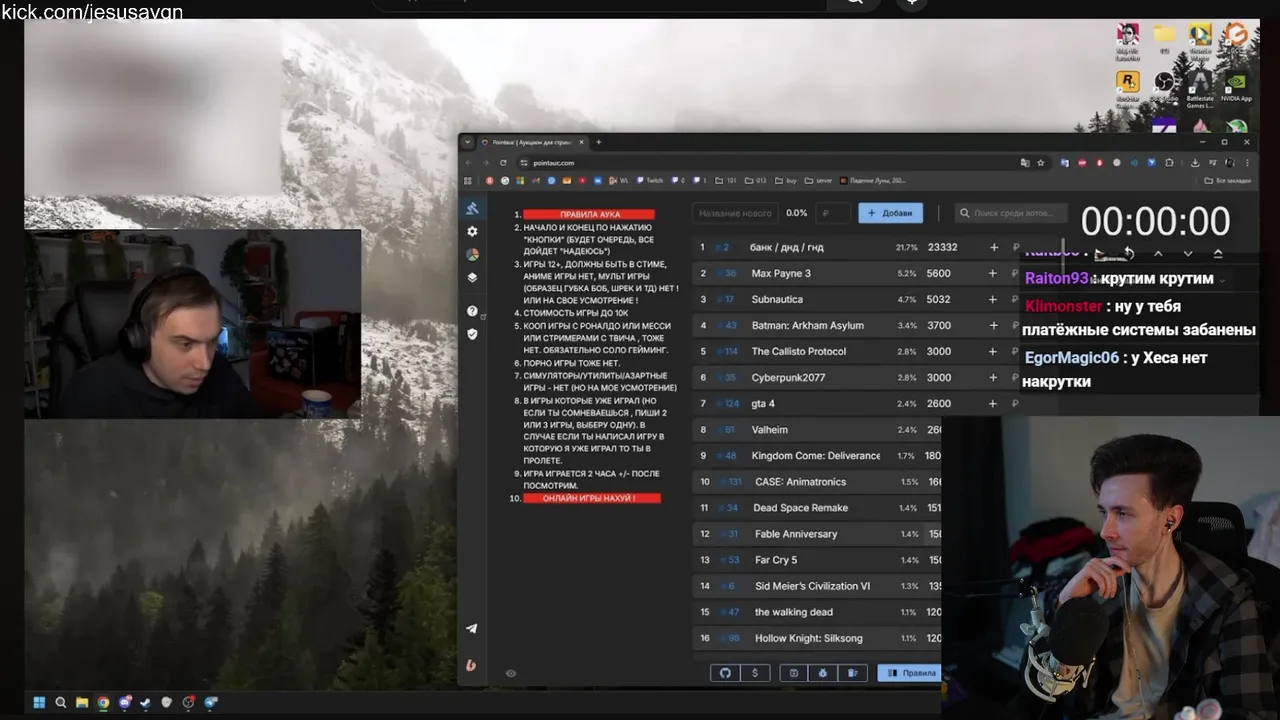Bookmark this page with the star icon
This screenshot has width=1280, height=720.
(x=1041, y=162)
